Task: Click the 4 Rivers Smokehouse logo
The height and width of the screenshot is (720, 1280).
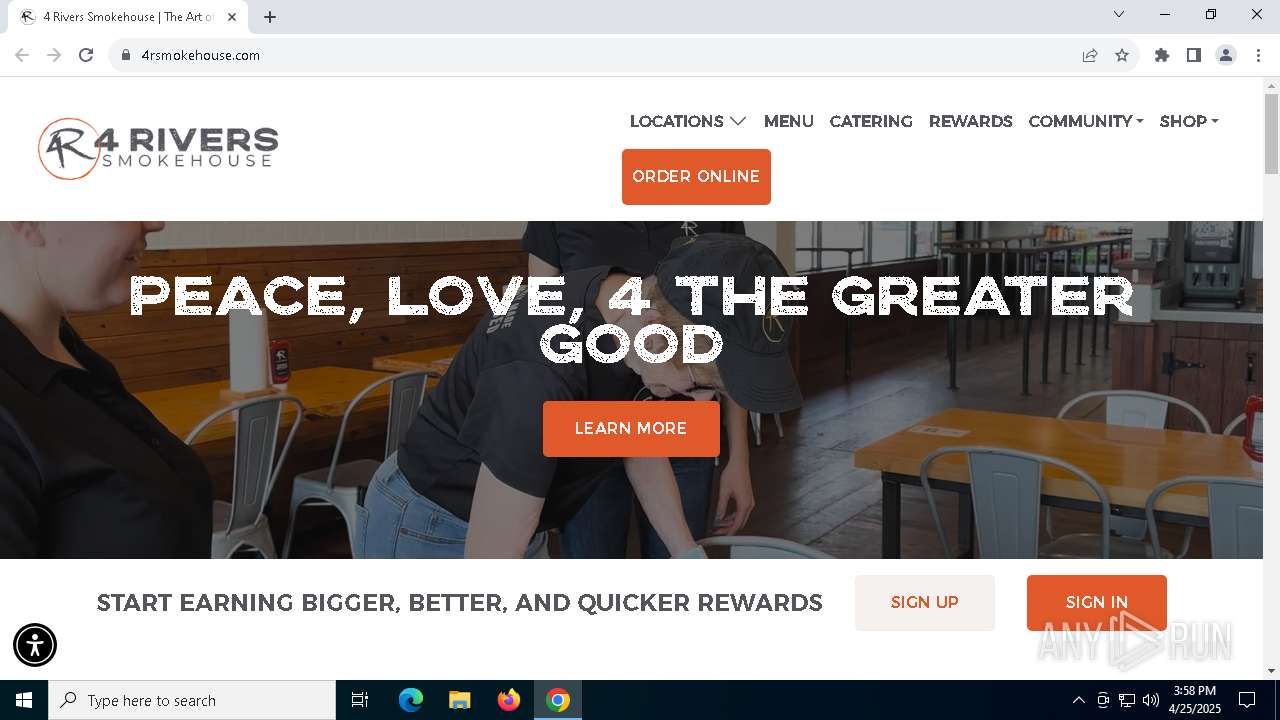Action: point(158,149)
